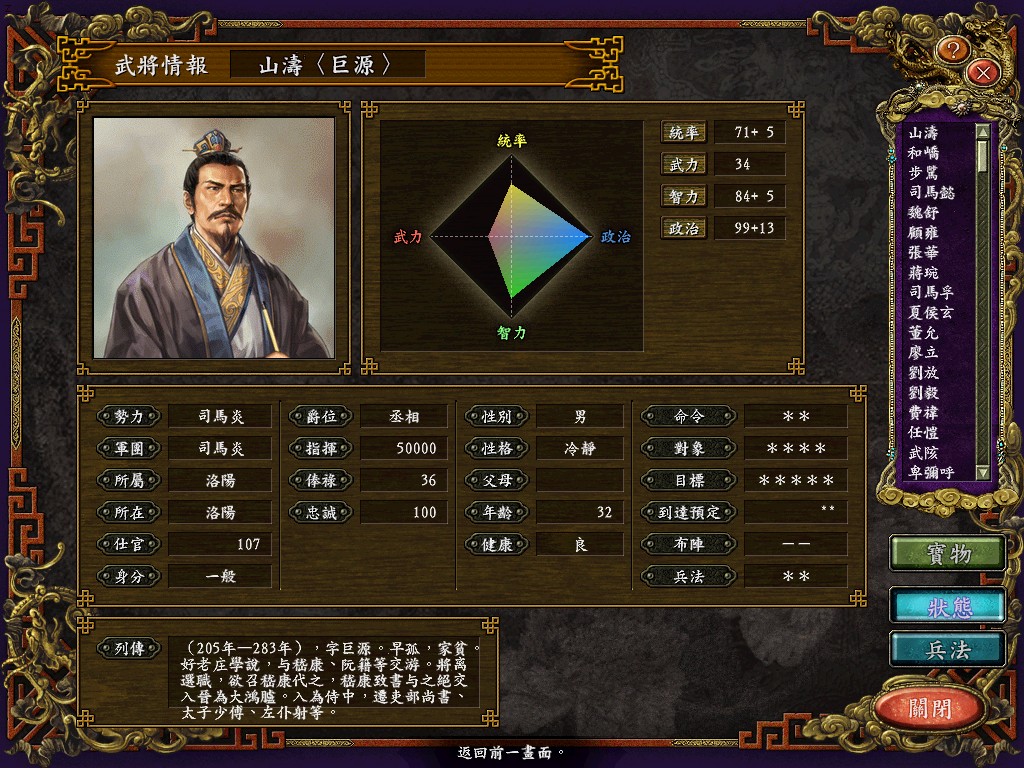Switch to the 兵法 tactics tab

[x=948, y=650]
